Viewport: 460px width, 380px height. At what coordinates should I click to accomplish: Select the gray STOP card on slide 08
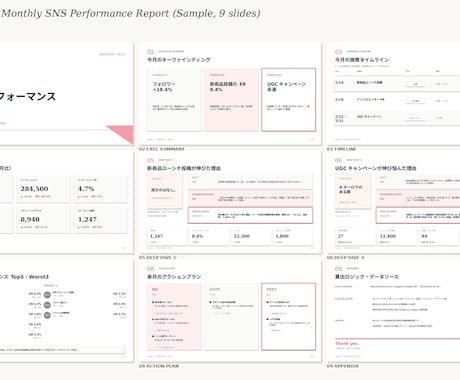[231, 317]
